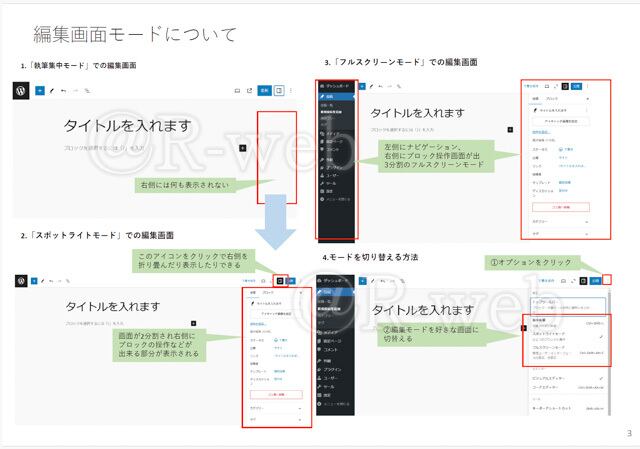640x449 pixels.
Task: Click the blue 公開 button in screenshot 3
Action: [x=576, y=86]
